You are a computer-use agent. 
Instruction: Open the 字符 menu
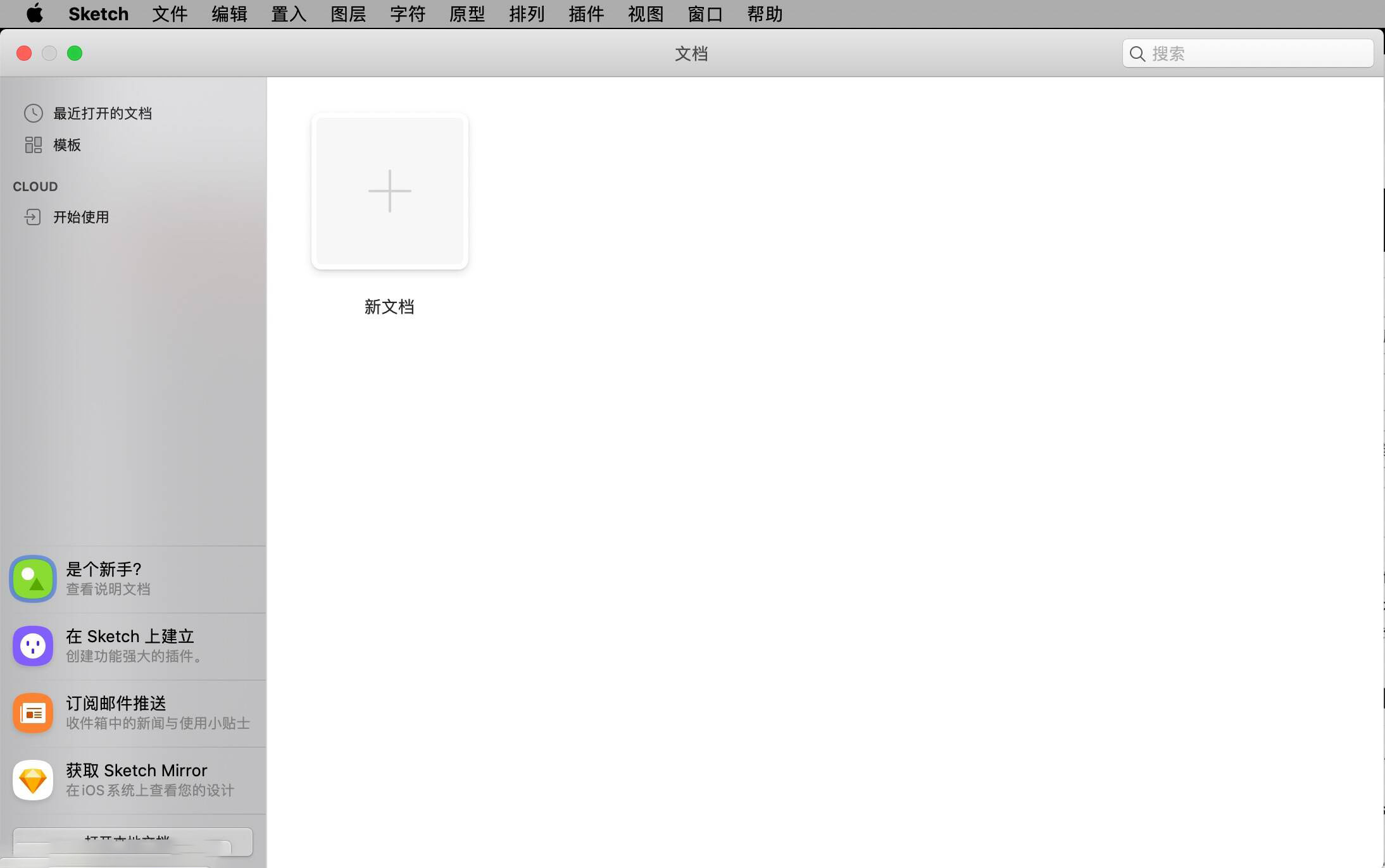pyautogui.click(x=408, y=13)
